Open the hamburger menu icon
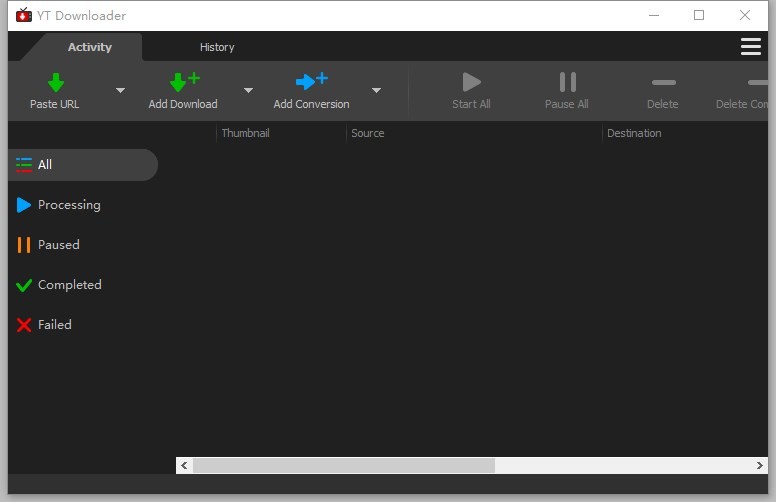Image resolution: width=776 pixels, height=502 pixels. [750, 47]
